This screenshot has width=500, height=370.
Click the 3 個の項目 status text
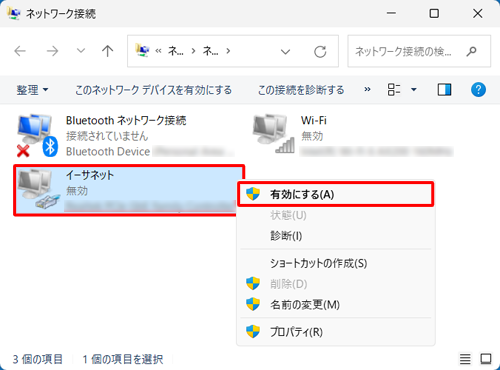tap(37, 359)
